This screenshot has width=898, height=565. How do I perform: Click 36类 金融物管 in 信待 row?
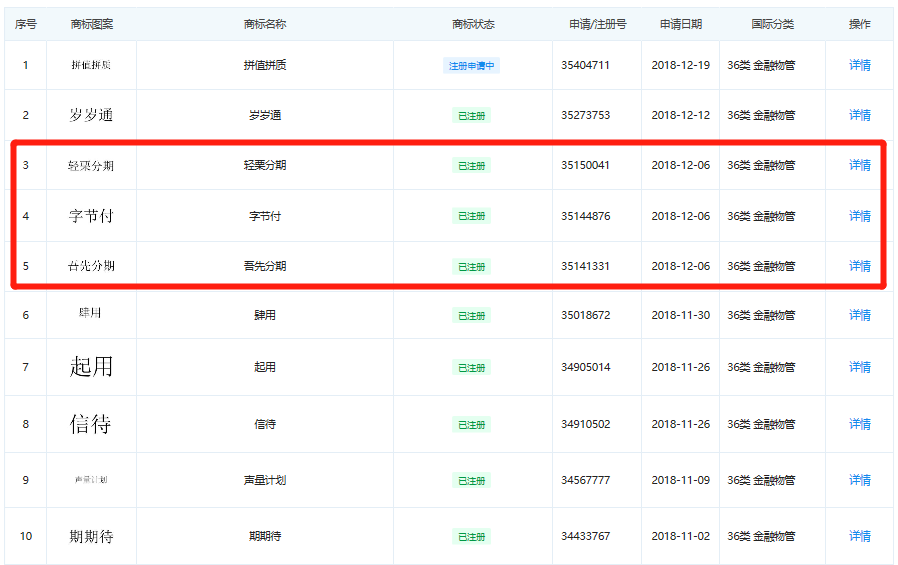tap(761, 424)
